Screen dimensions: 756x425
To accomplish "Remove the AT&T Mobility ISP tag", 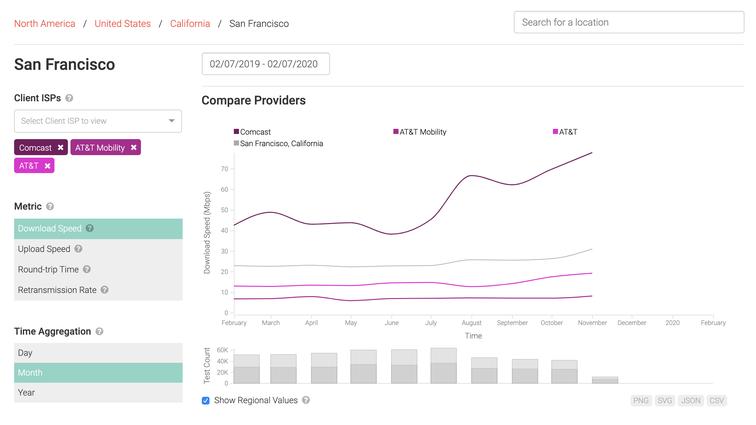I will click(133, 147).
